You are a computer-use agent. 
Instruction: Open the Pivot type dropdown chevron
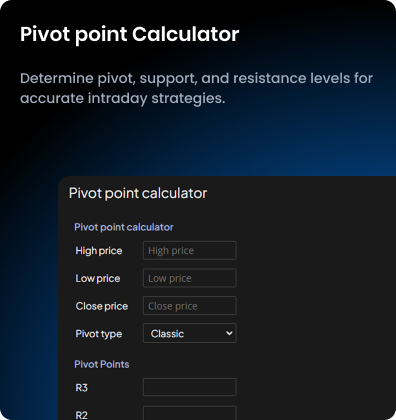tap(229, 333)
